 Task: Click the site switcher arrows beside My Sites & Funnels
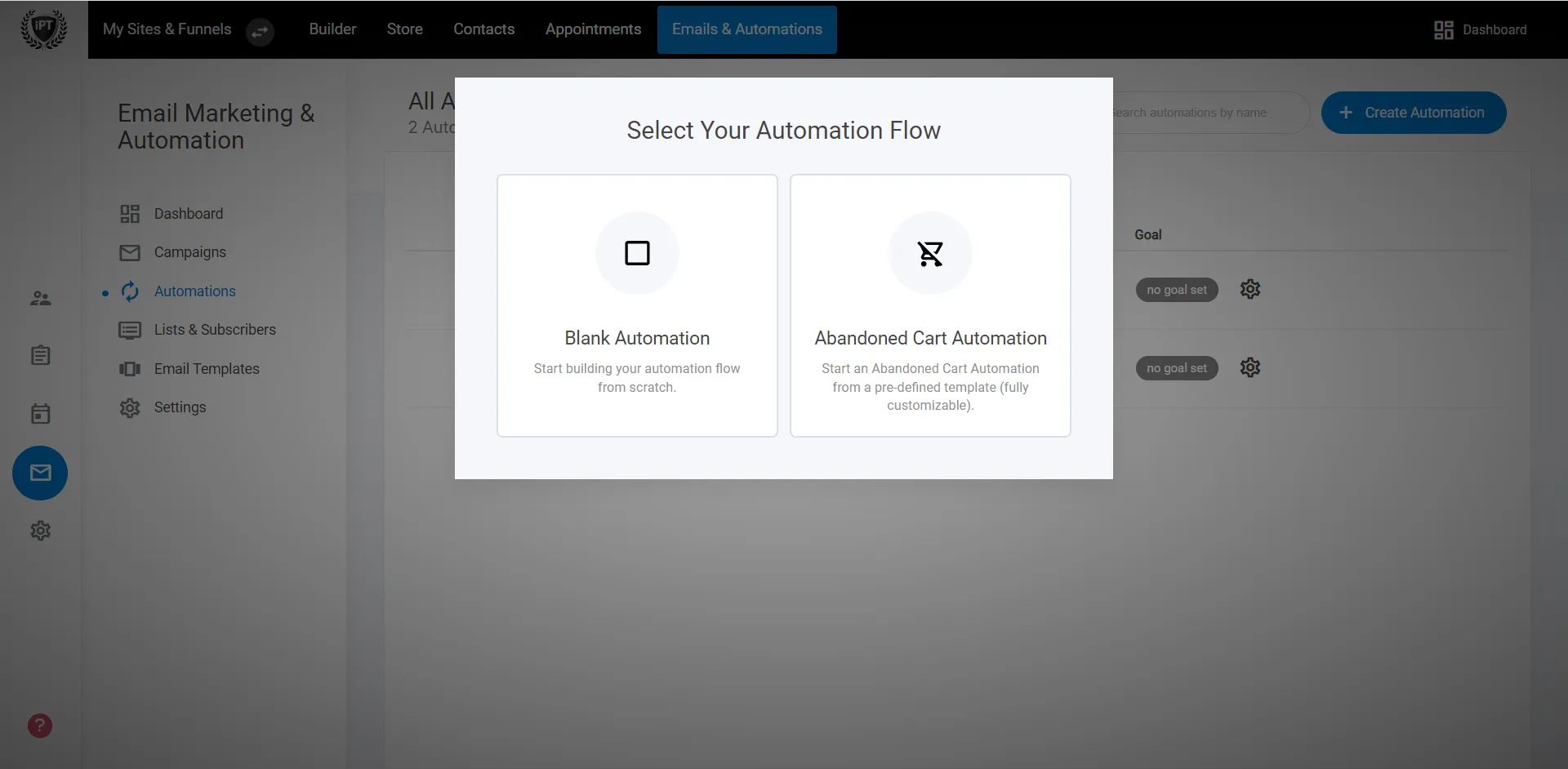click(260, 33)
